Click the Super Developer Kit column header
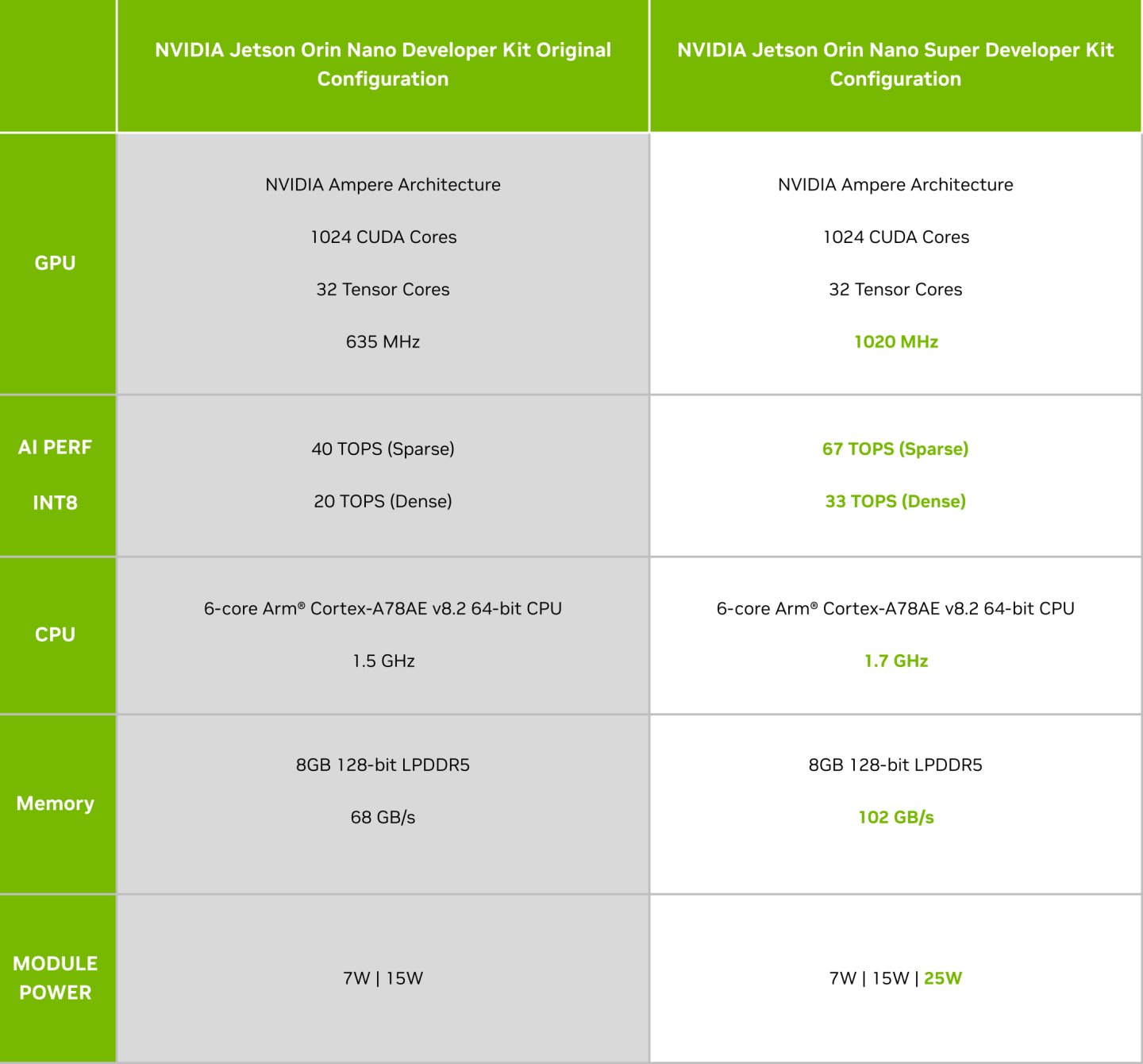 (895, 64)
